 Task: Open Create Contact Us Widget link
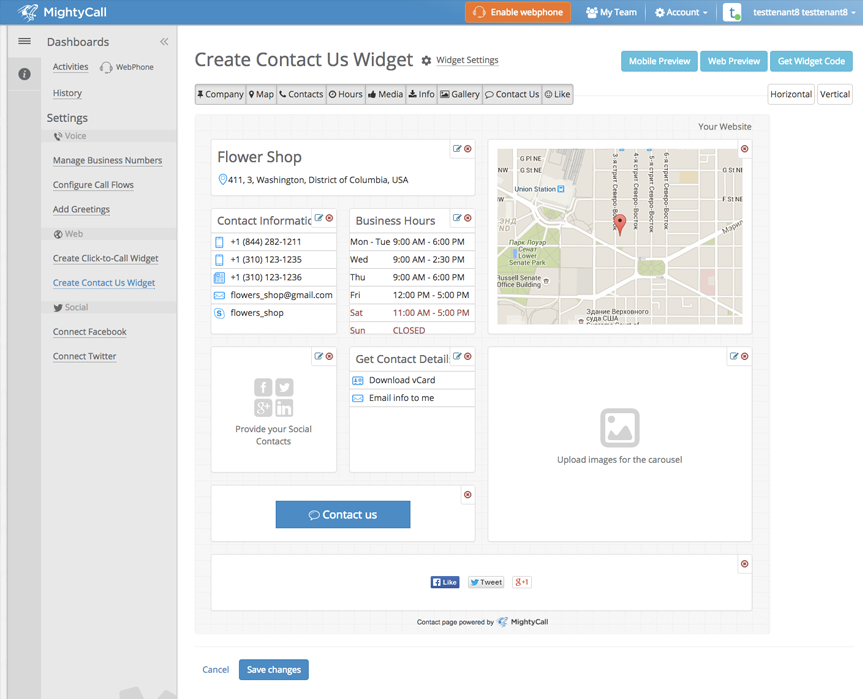pyautogui.click(x=104, y=283)
